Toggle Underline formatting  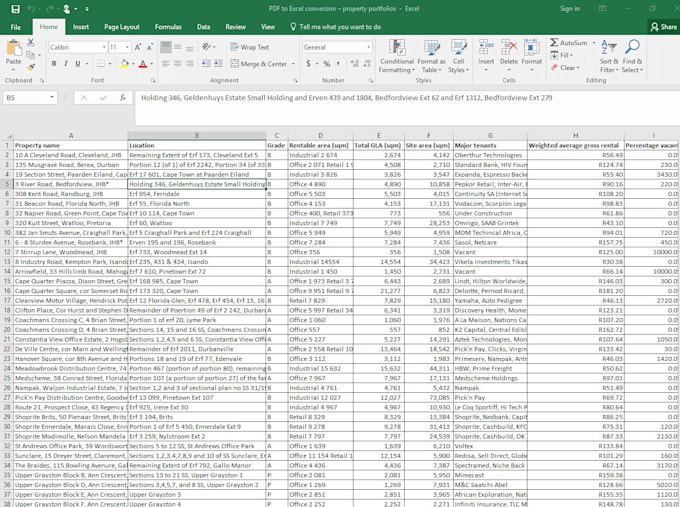click(78, 64)
